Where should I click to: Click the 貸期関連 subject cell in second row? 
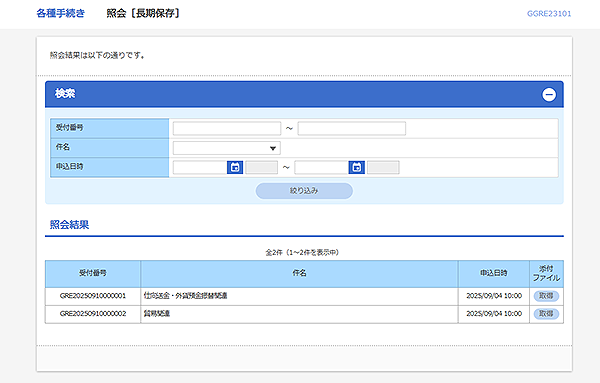pyautogui.click(x=299, y=314)
